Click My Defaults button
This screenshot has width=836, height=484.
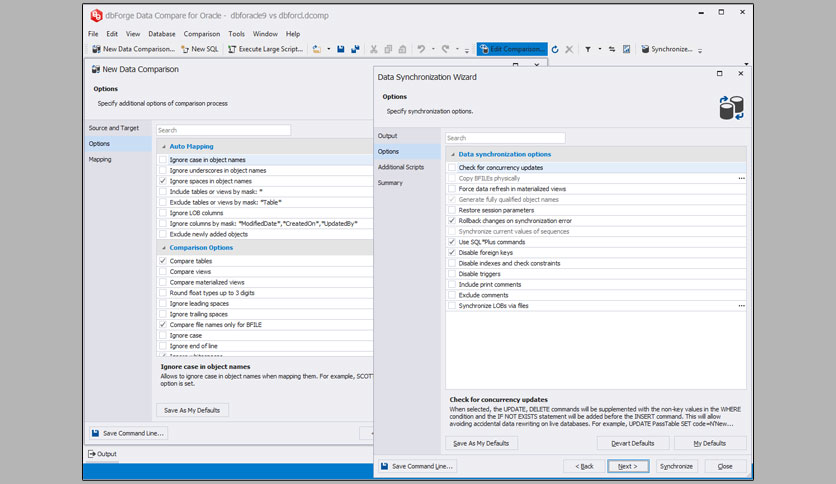(x=710, y=443)
